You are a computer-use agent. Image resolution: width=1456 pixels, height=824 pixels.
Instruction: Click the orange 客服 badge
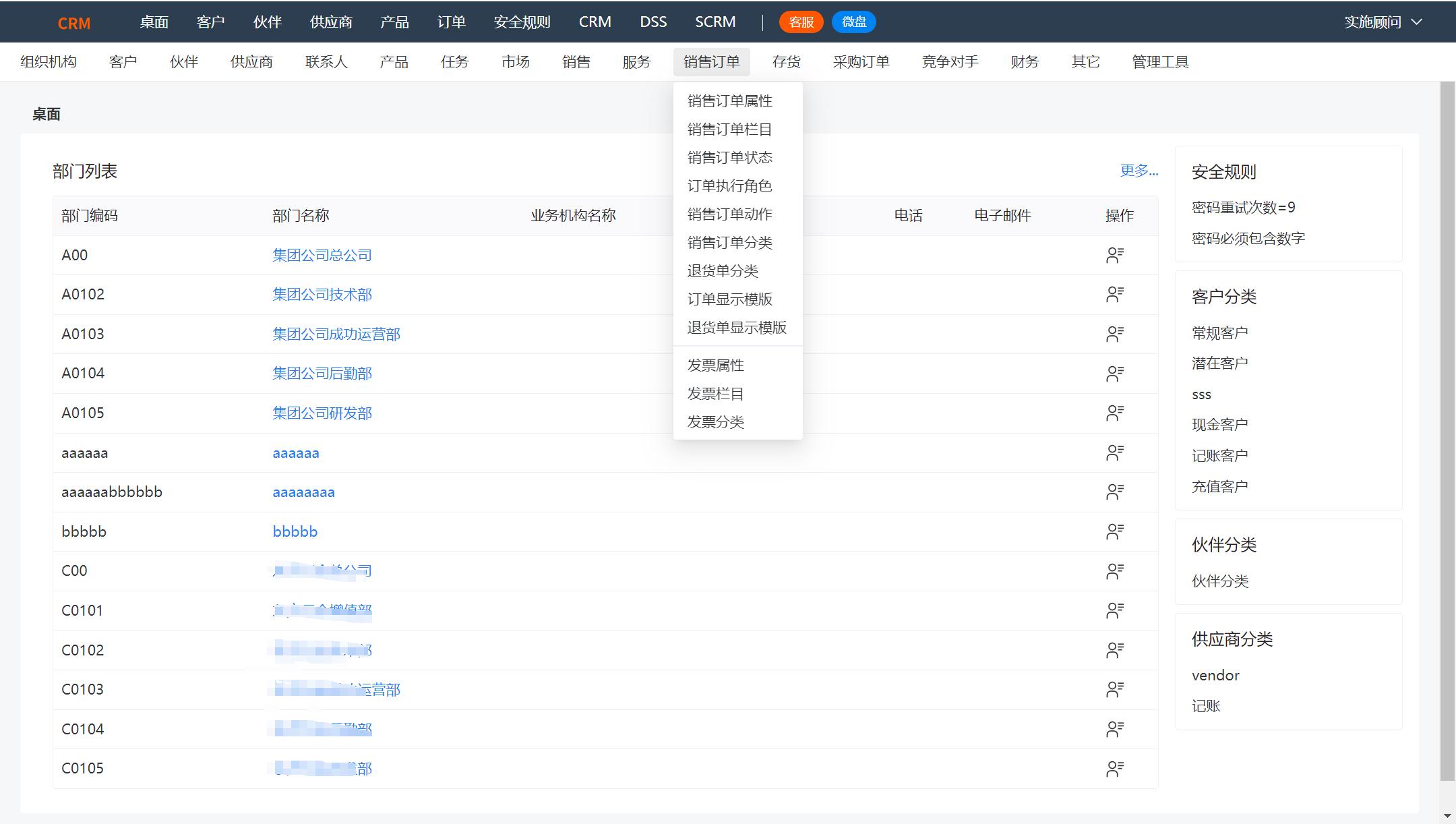(801, 22)
